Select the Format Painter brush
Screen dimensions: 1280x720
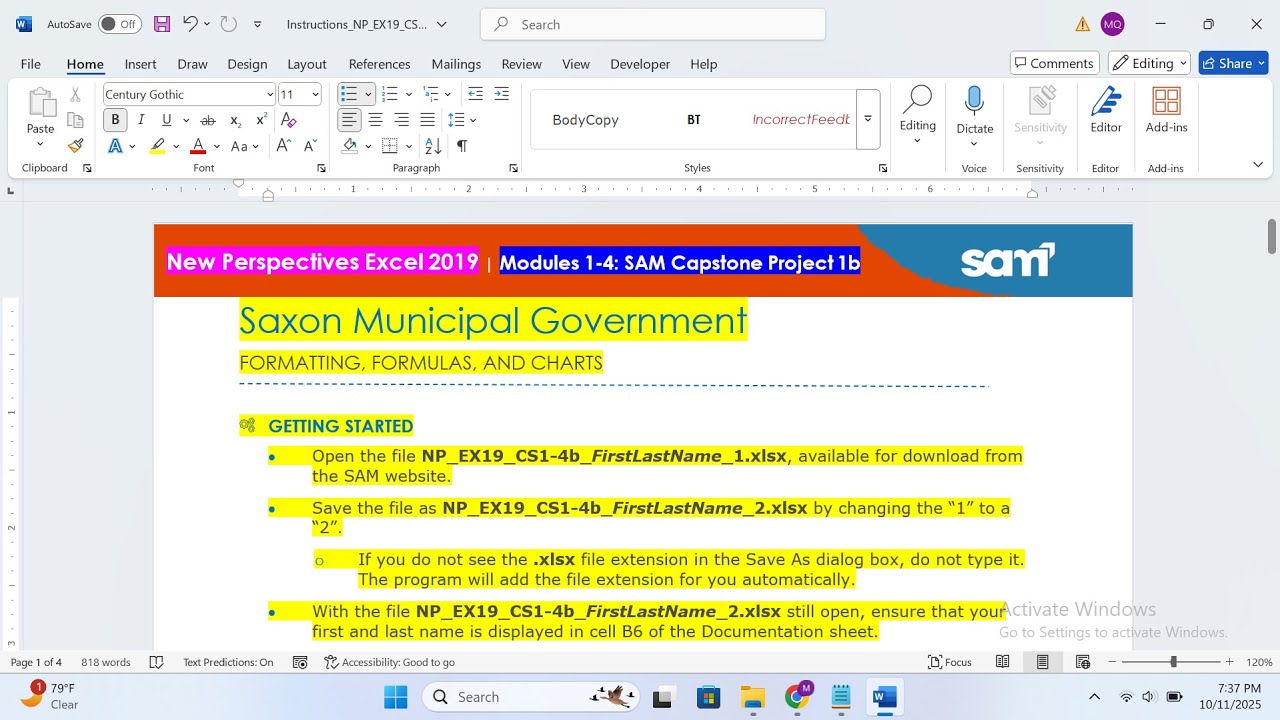click(x=75, y=146)
